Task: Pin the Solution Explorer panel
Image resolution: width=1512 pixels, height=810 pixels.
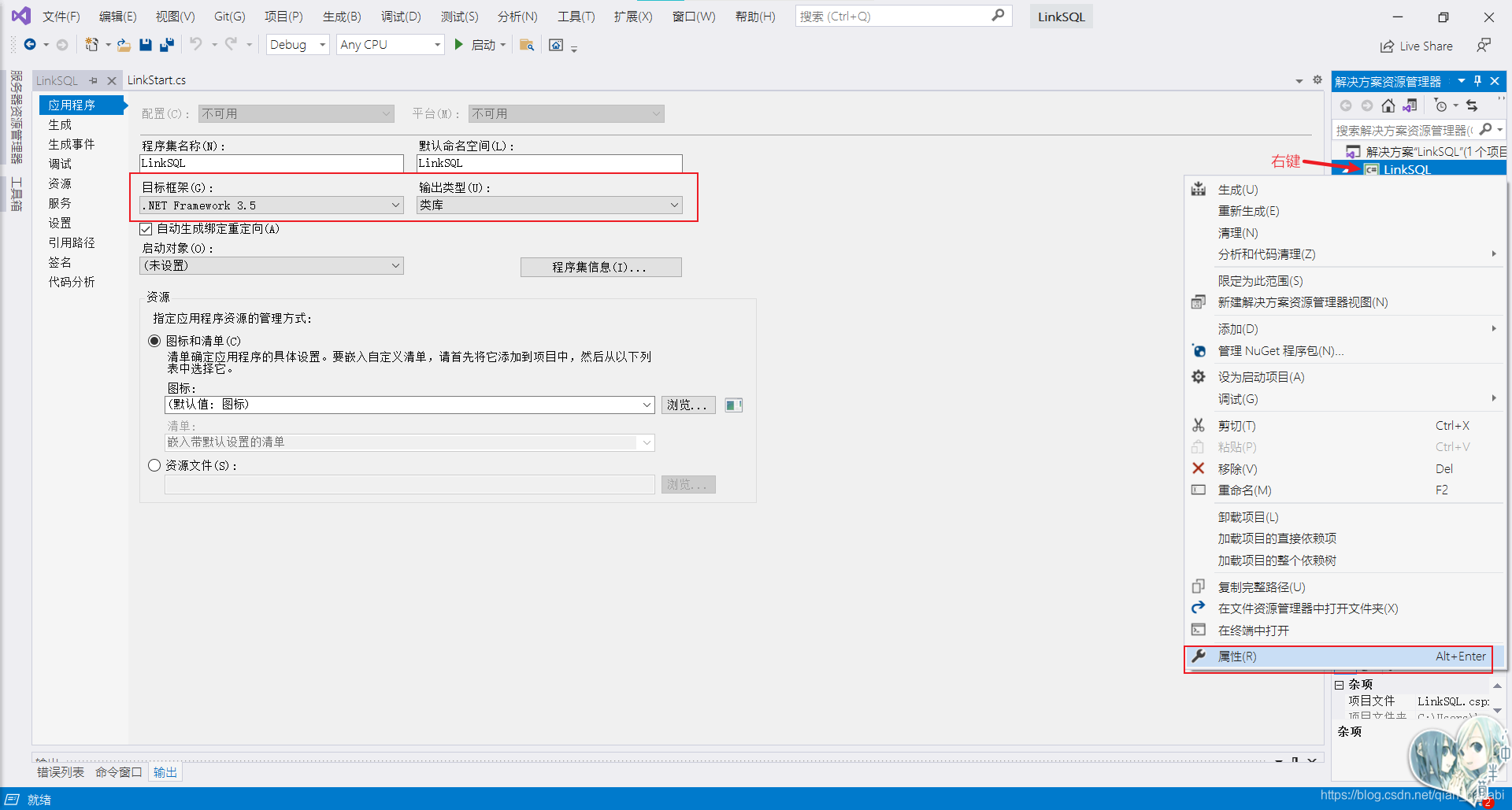Action: [1477, 81]
